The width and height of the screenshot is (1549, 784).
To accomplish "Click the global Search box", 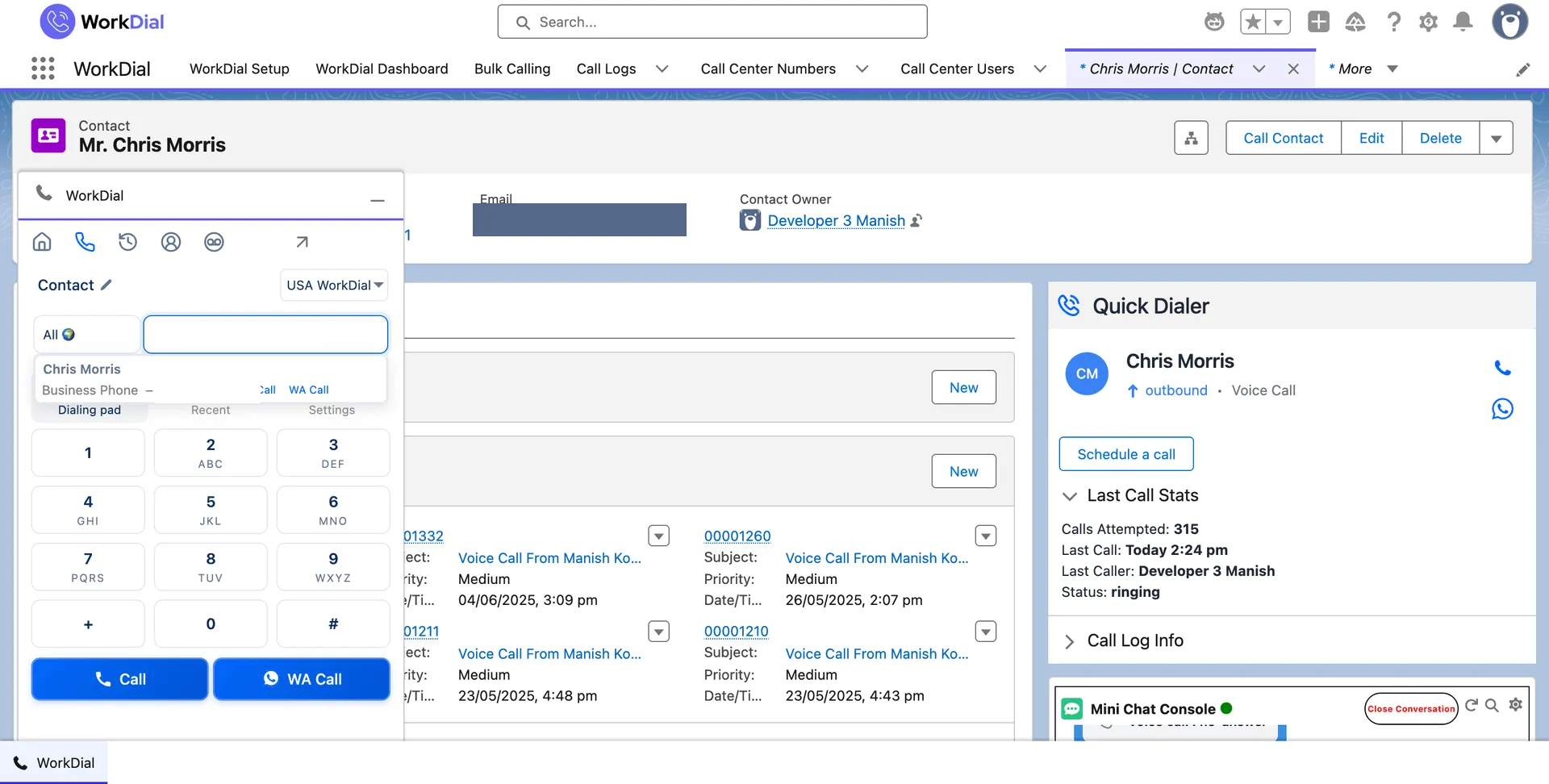I will tap(712, 22).
